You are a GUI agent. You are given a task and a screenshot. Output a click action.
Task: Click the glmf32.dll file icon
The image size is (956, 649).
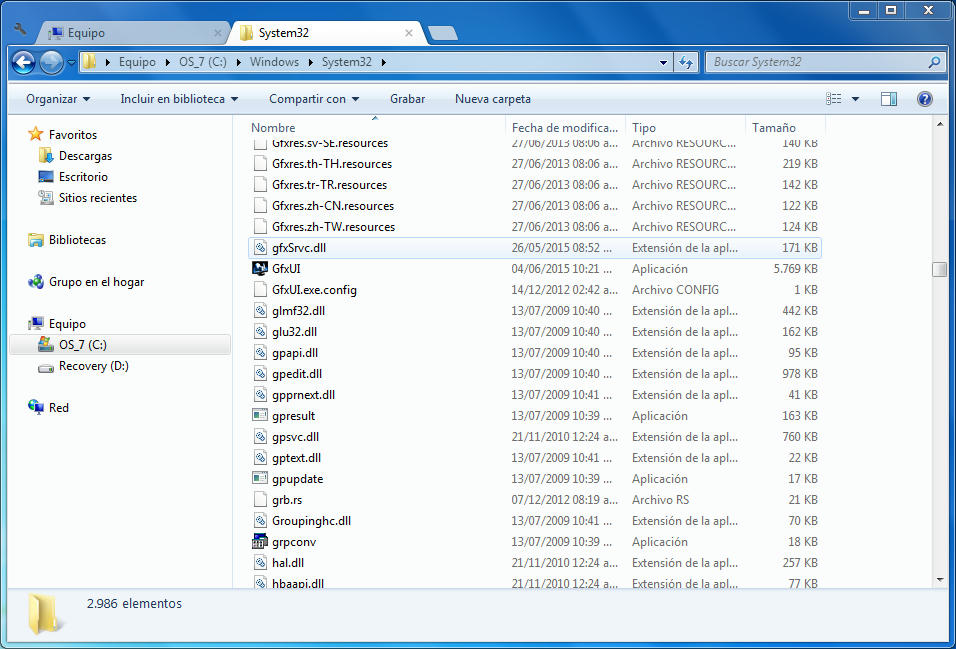tap(260, 310)
